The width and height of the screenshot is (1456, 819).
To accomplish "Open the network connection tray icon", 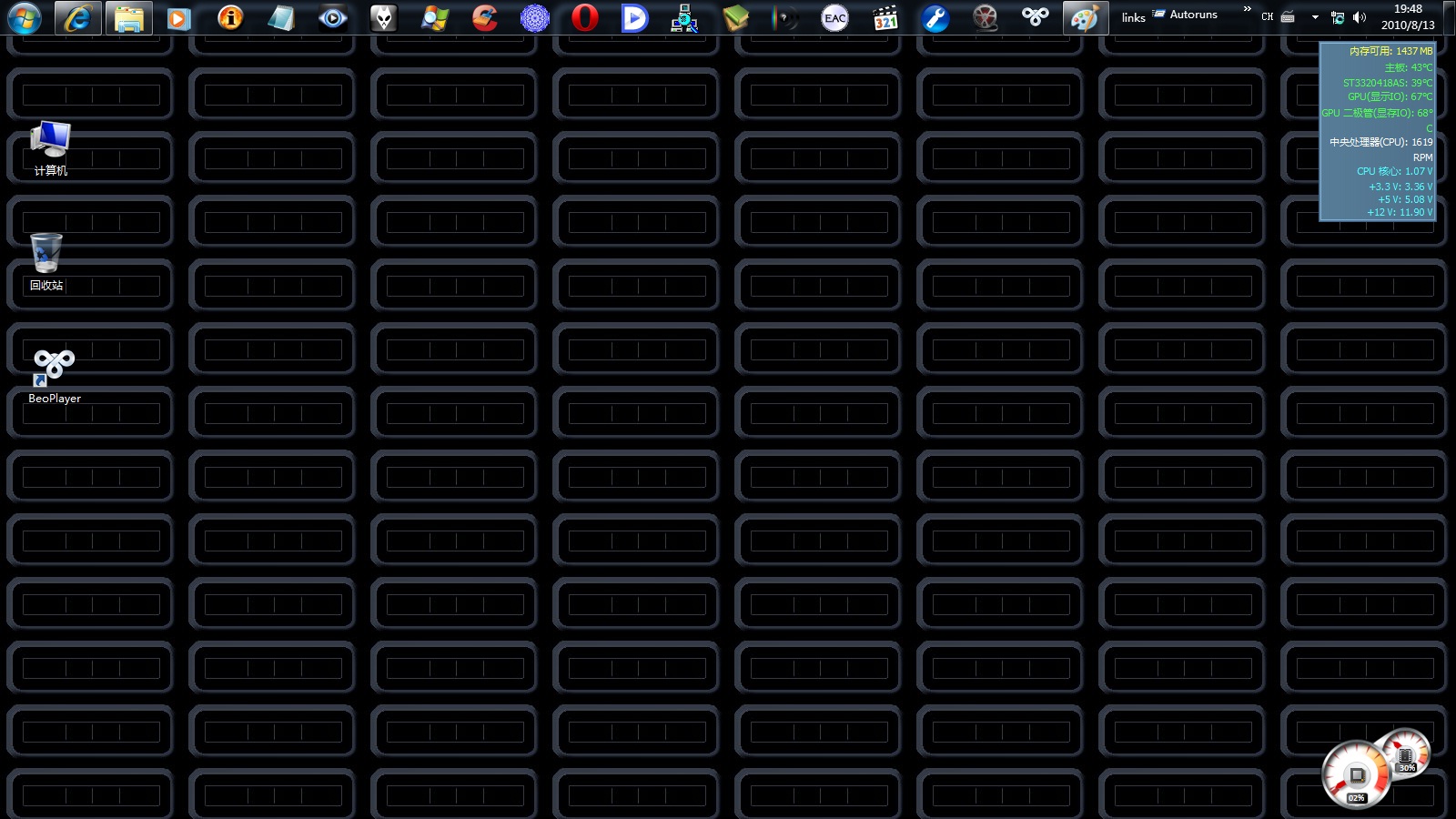I will pos(1338,17).
